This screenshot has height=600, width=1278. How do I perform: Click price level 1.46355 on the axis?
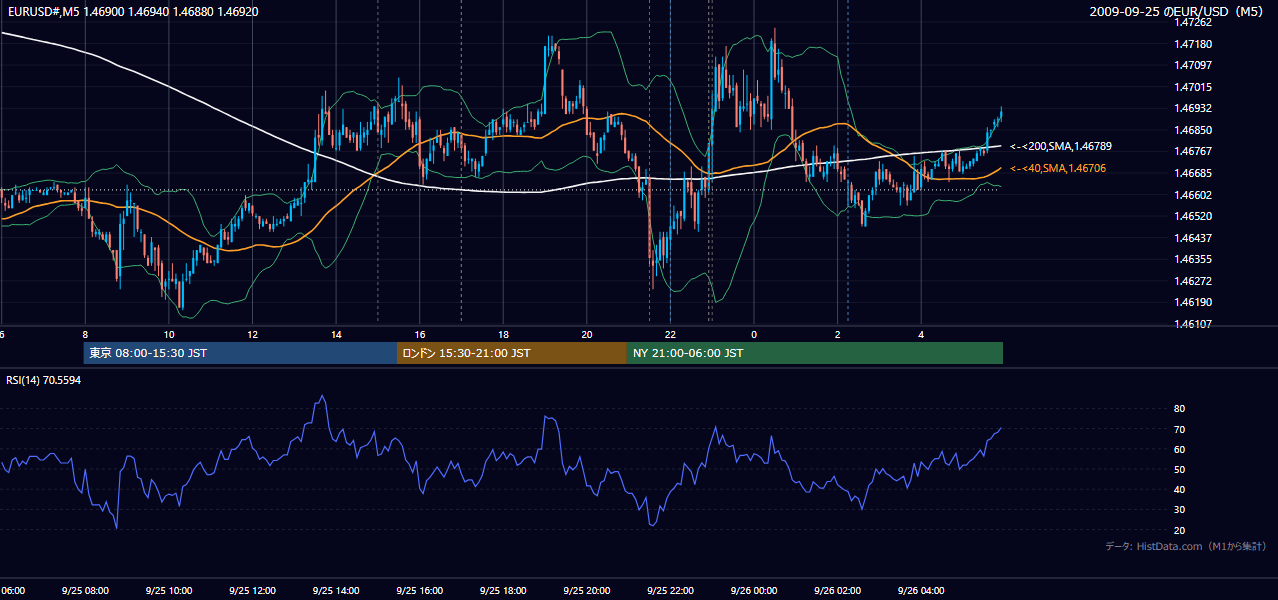pos(1194,259)
